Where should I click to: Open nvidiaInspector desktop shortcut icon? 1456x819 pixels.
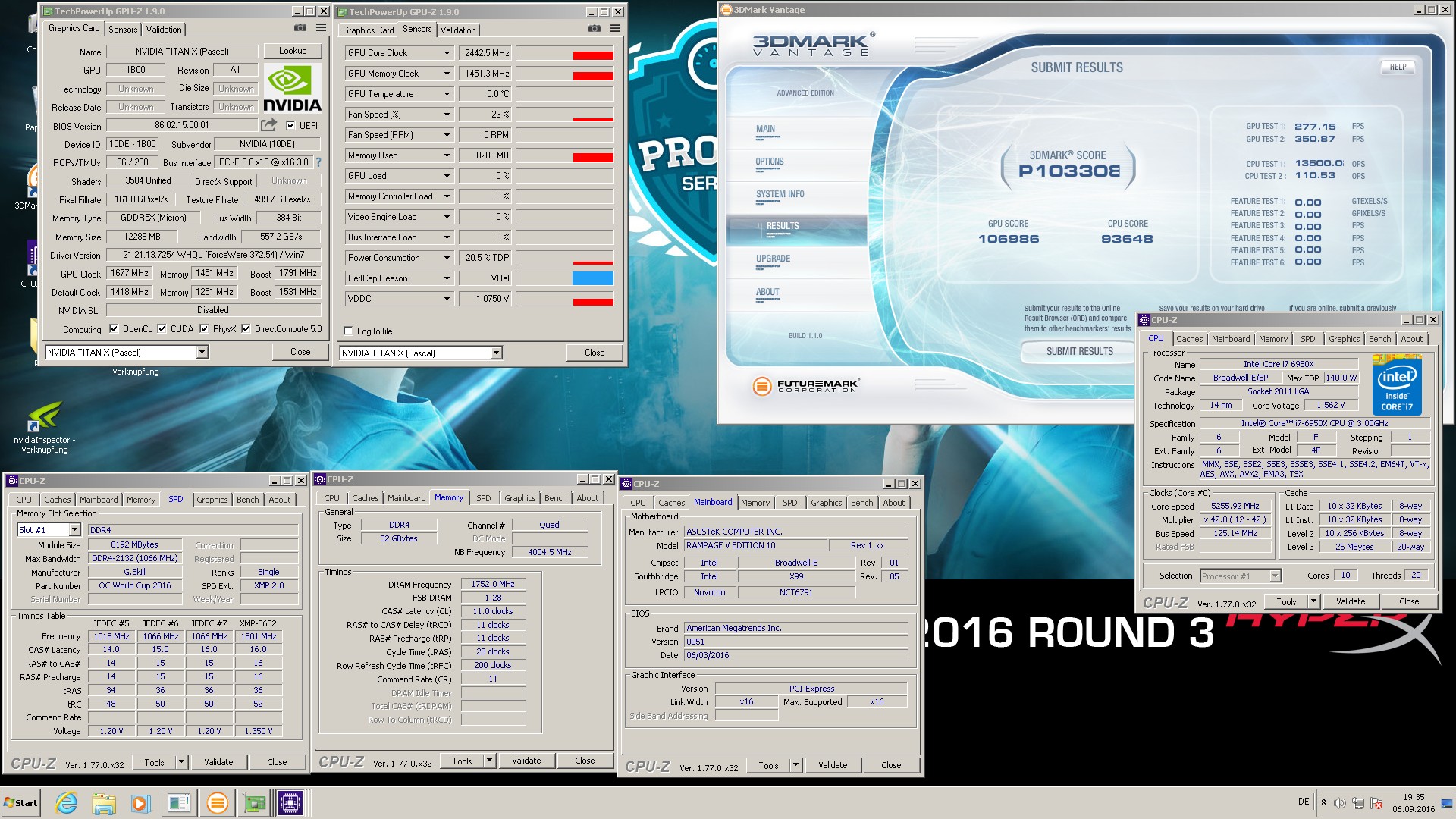pyautogui.click(x=45, y=417)
